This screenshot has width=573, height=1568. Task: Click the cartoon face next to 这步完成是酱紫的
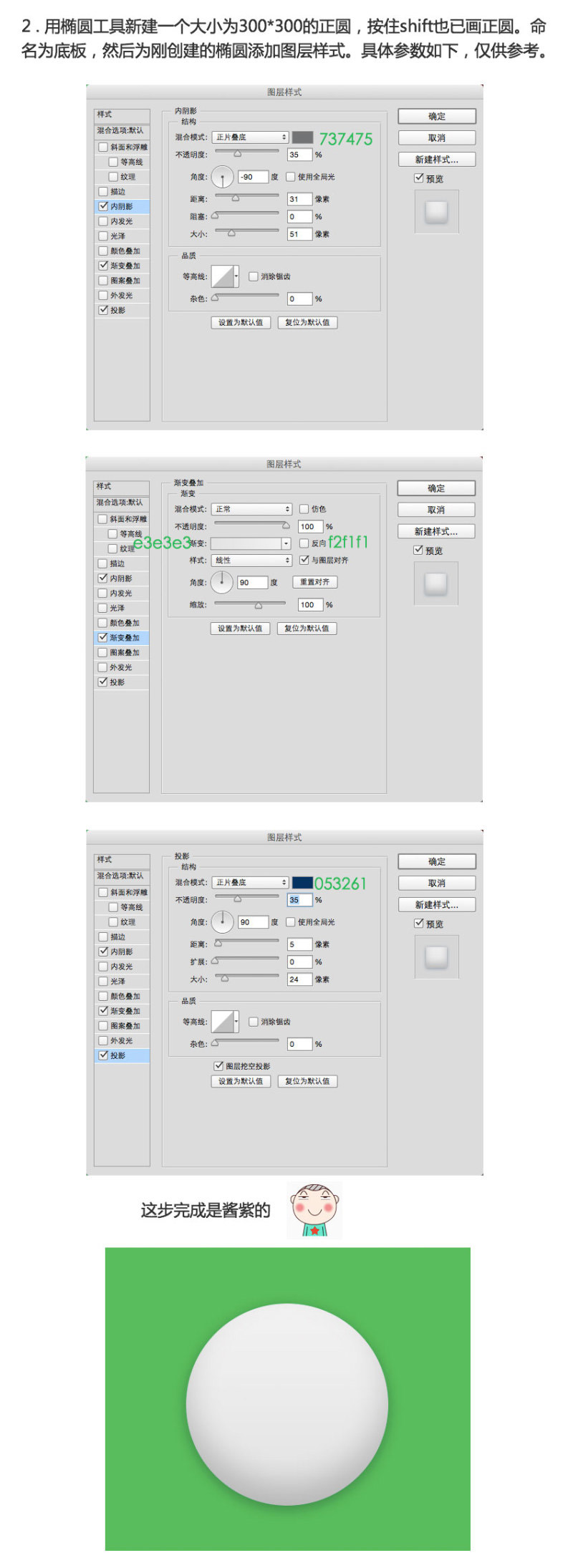pyautogui.click(x=315, y=1209)
